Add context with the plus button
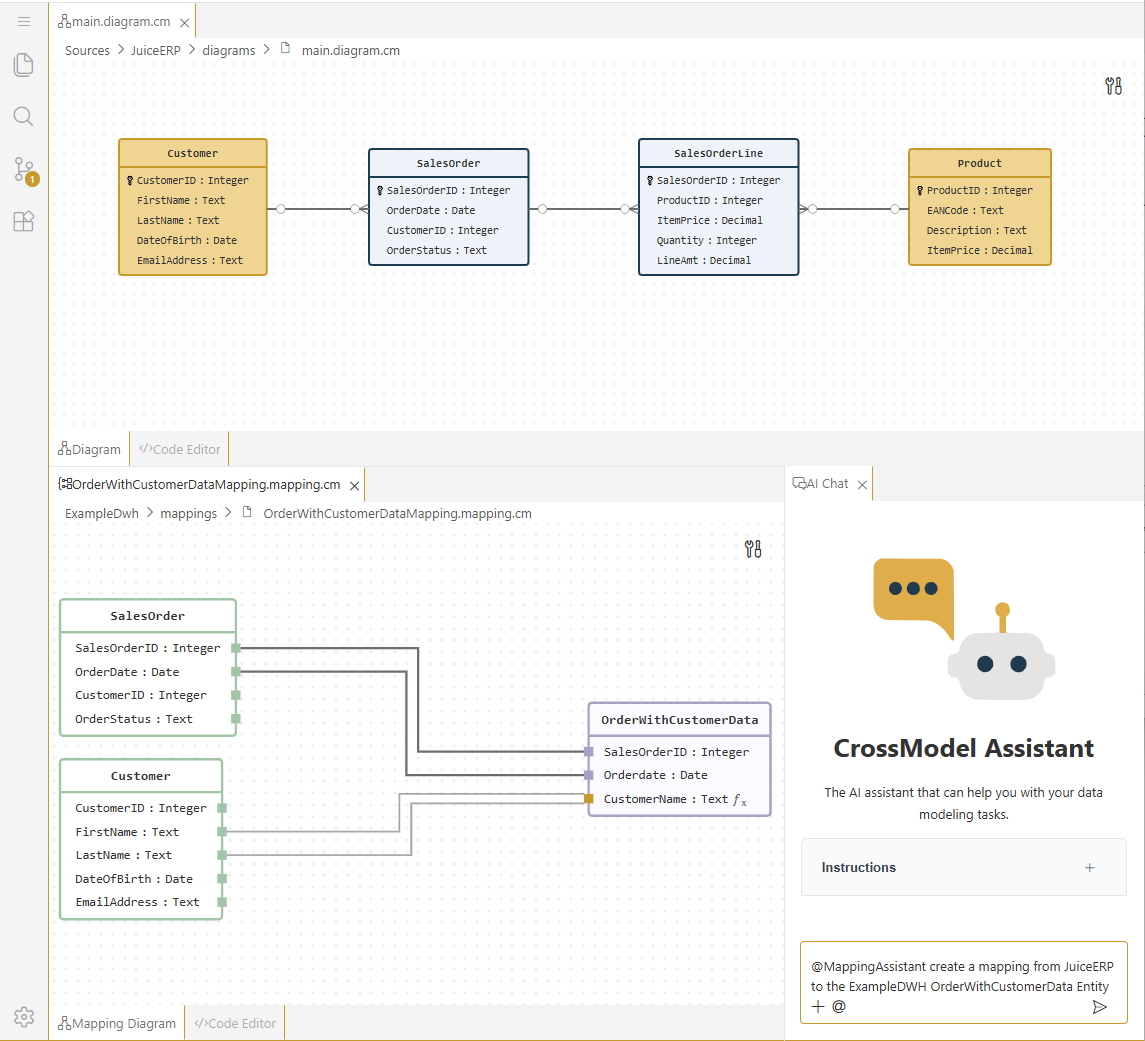1145x1041 pixels. 818,1007
